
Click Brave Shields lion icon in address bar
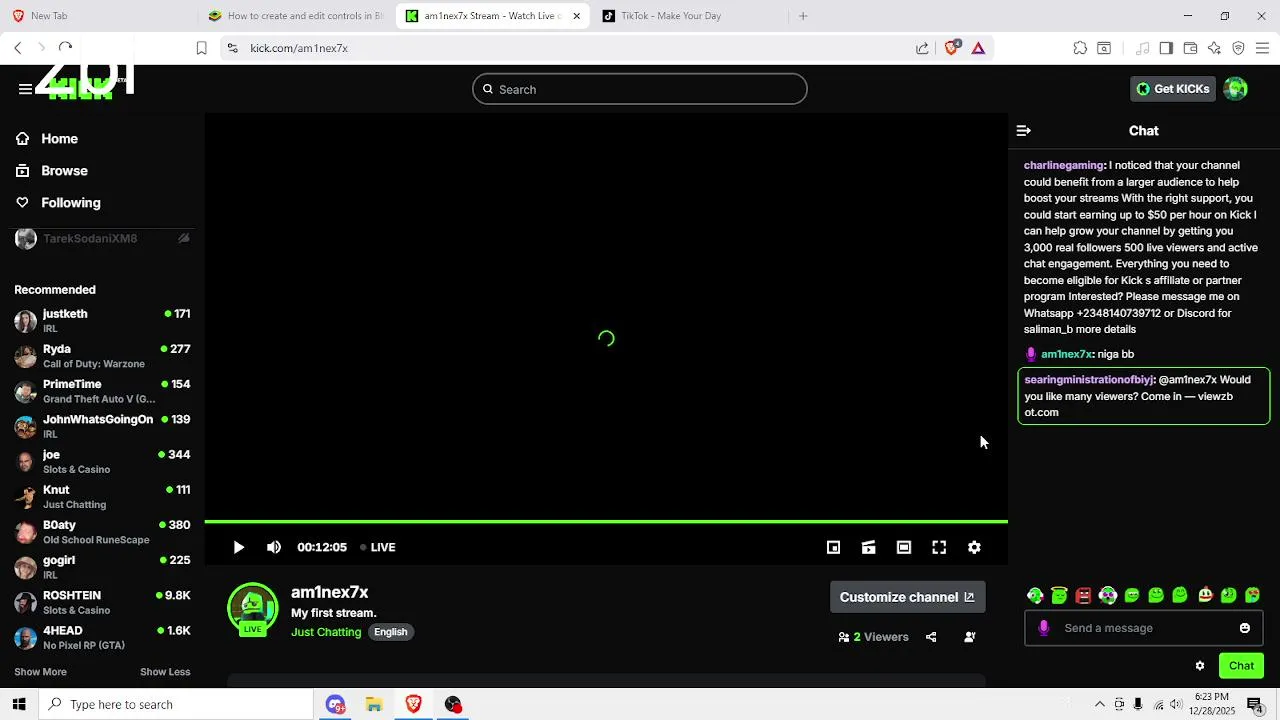(x=951, y=47)
